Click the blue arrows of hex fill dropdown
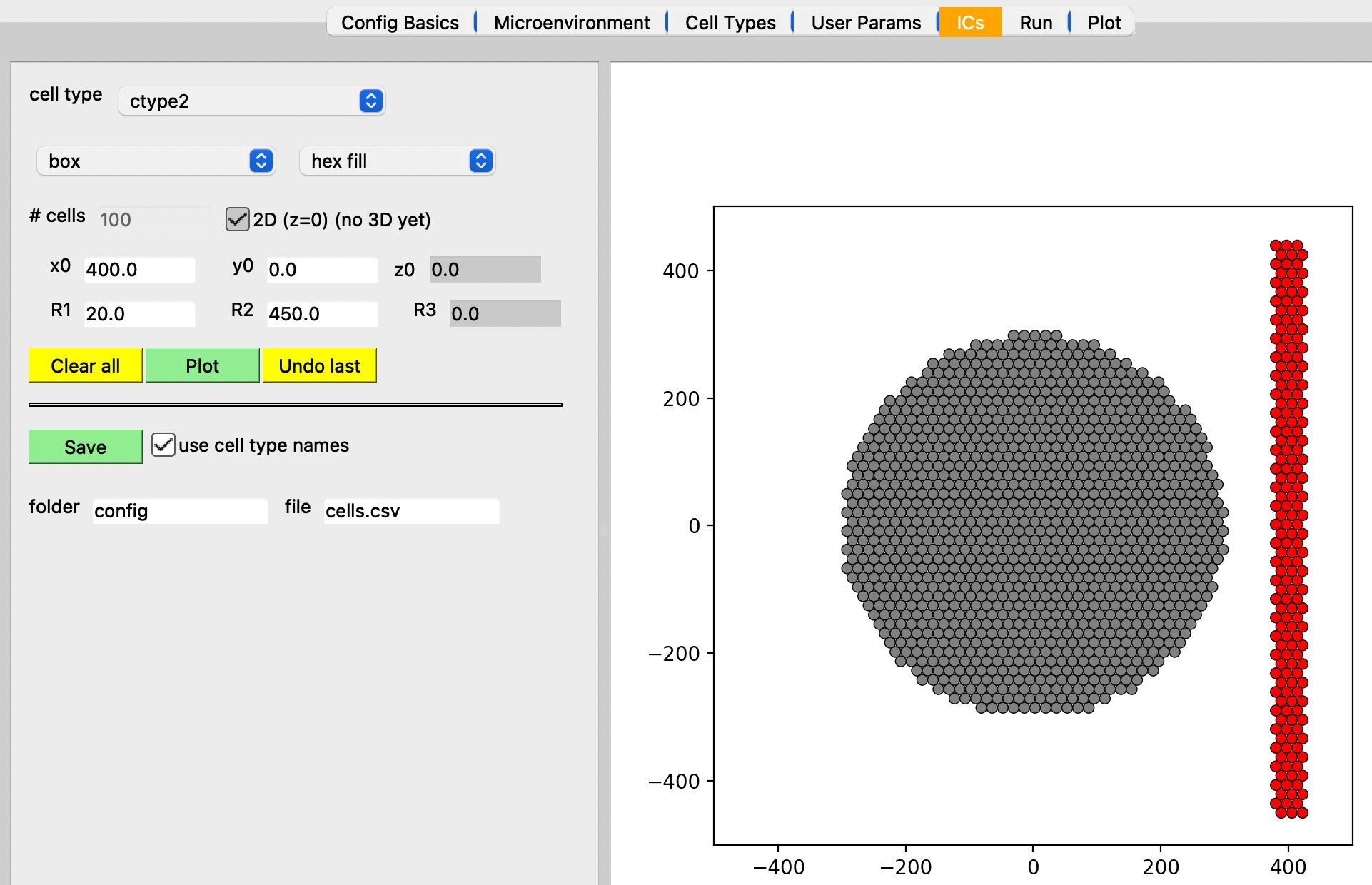 pos(481,161)
